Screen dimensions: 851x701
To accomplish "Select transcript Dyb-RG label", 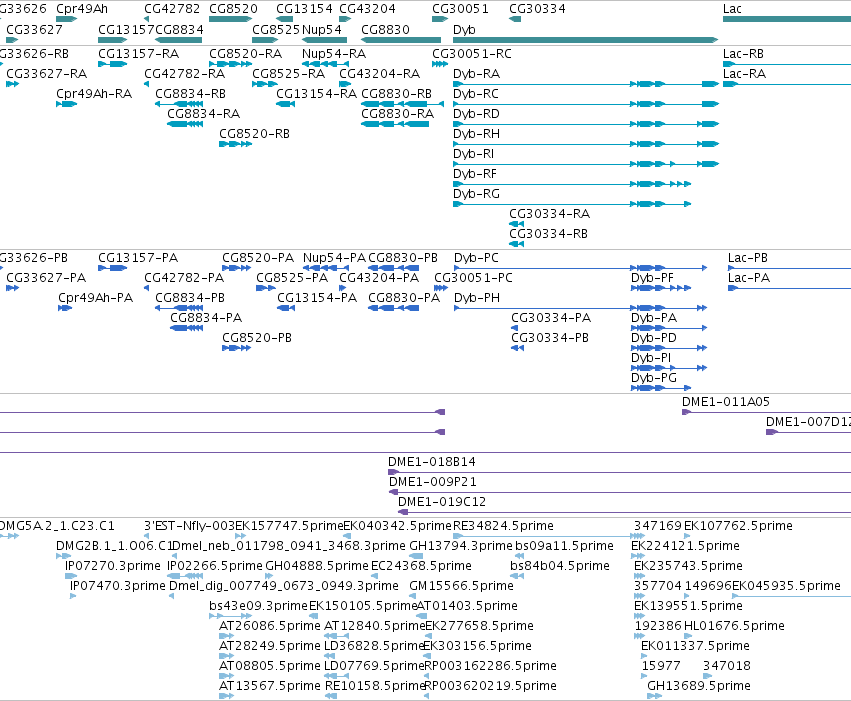I will point(477,194).
